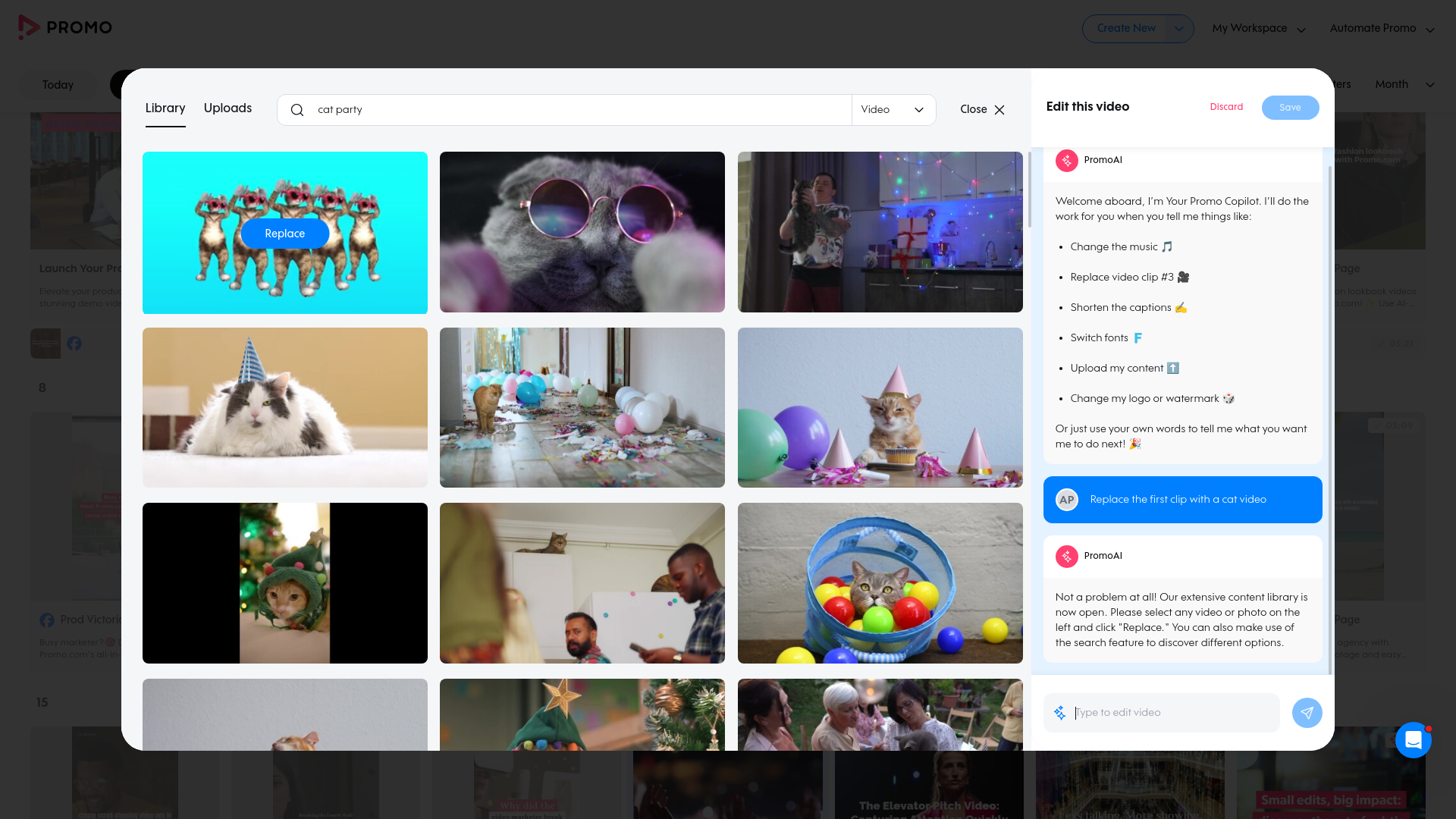
Task: Open the Month view dropdown
Action: tap(1404, 84)
